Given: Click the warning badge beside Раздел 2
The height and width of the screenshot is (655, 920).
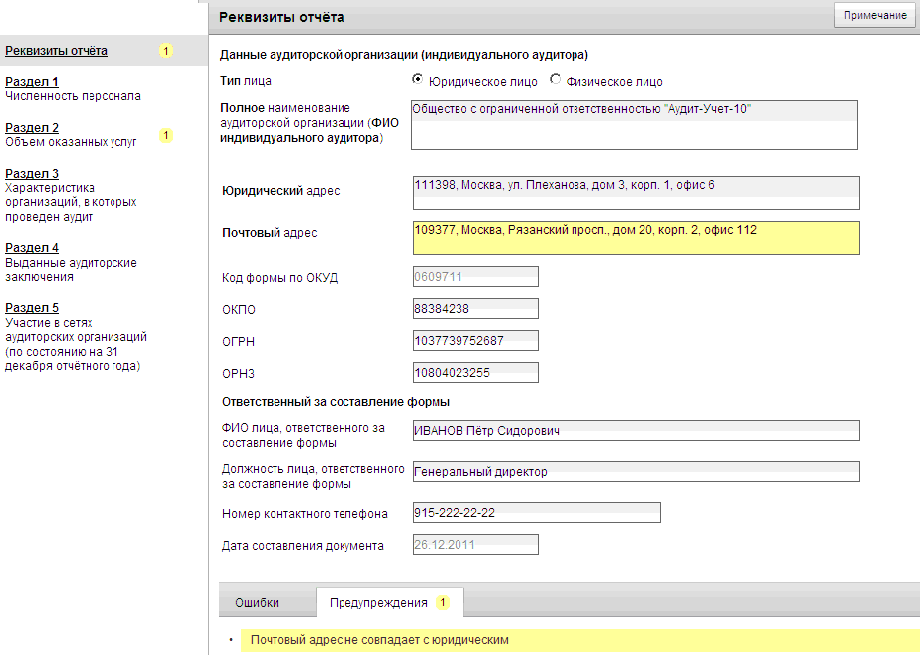Looking at the screenshot, I should (x=166, y=136).
